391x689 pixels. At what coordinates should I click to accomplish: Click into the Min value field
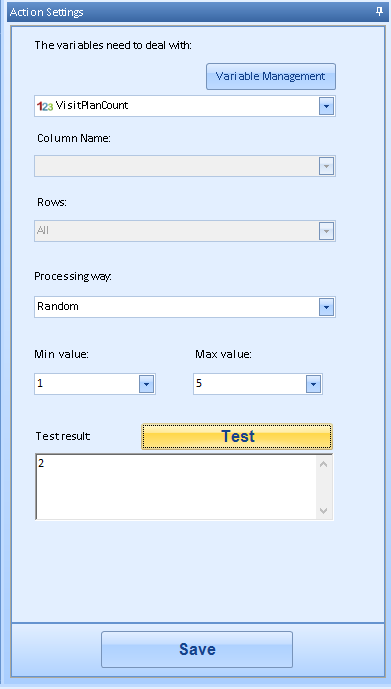[x=95, y=384]
